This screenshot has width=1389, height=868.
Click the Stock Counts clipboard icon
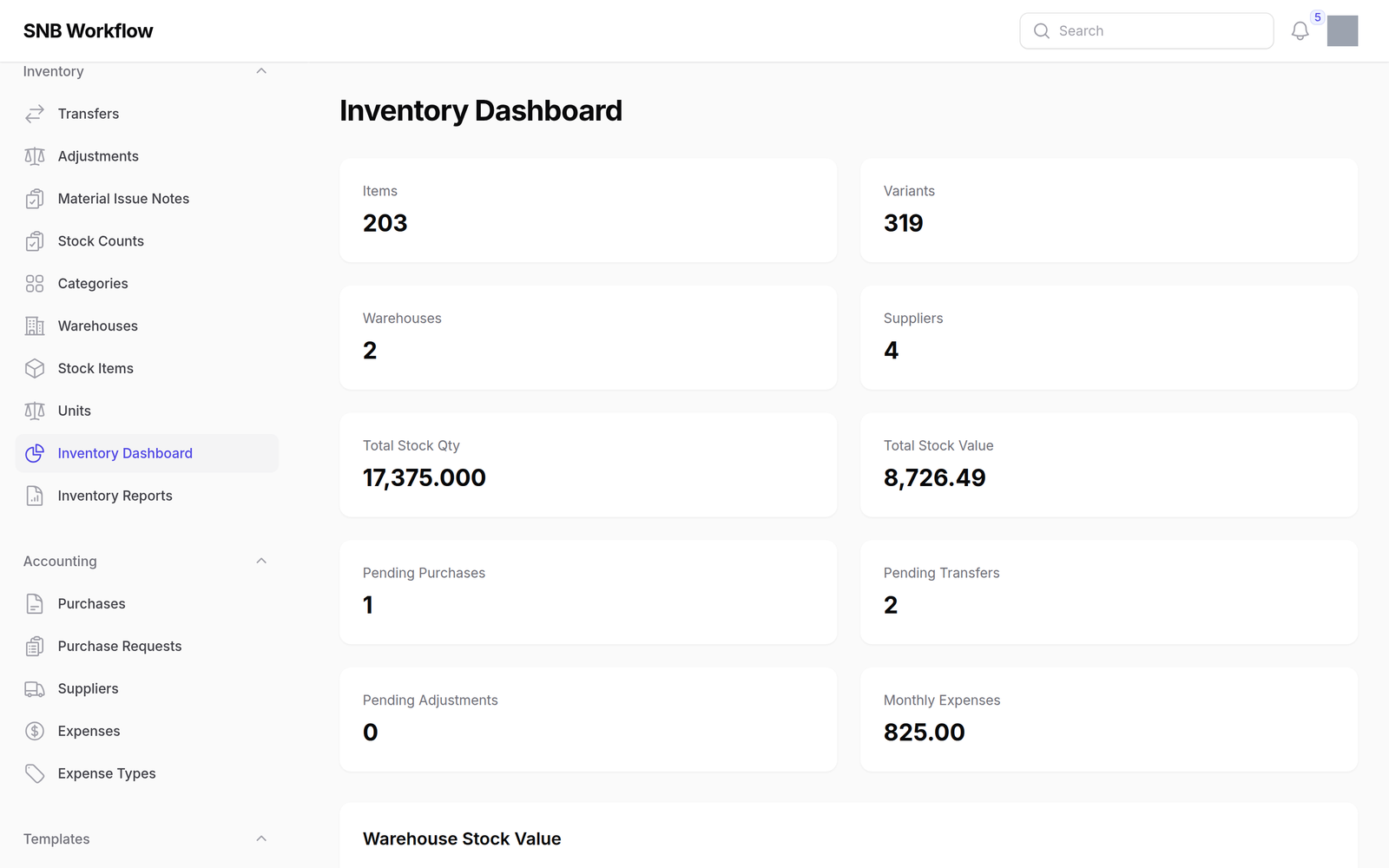pyautogui.click(x=35, y=241)
